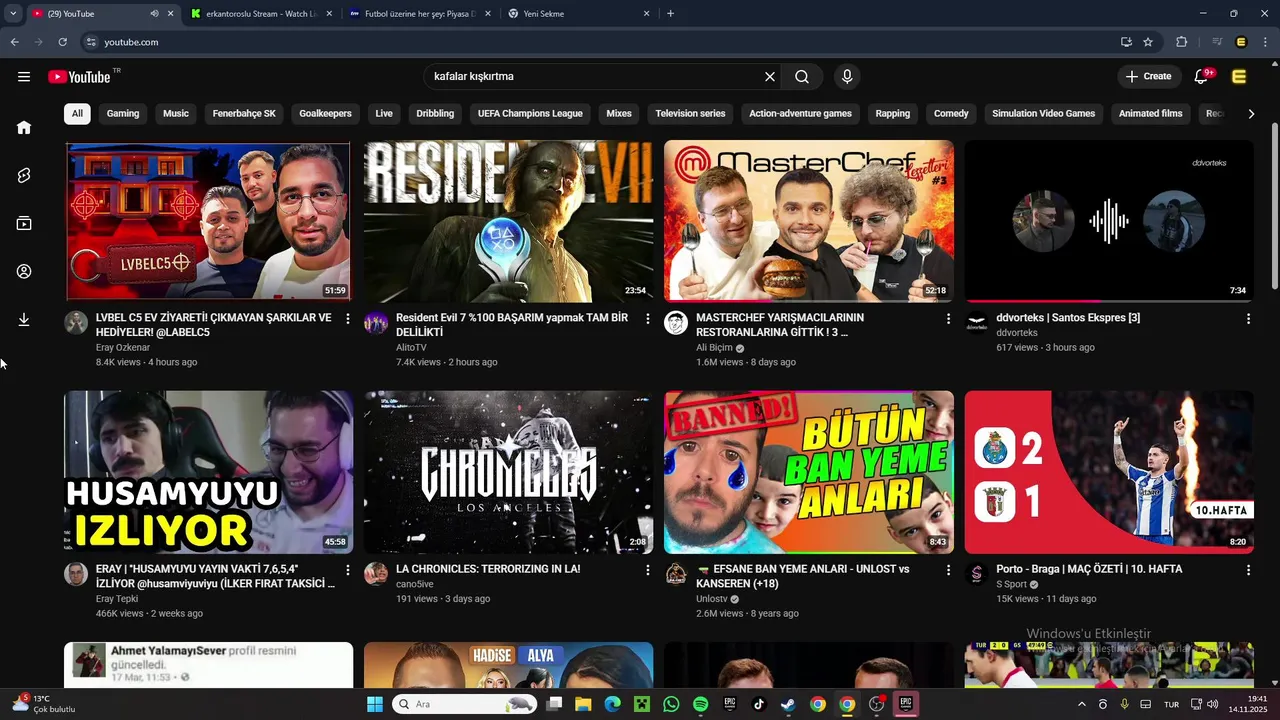Open Windows Start menu

coord(375,704)
